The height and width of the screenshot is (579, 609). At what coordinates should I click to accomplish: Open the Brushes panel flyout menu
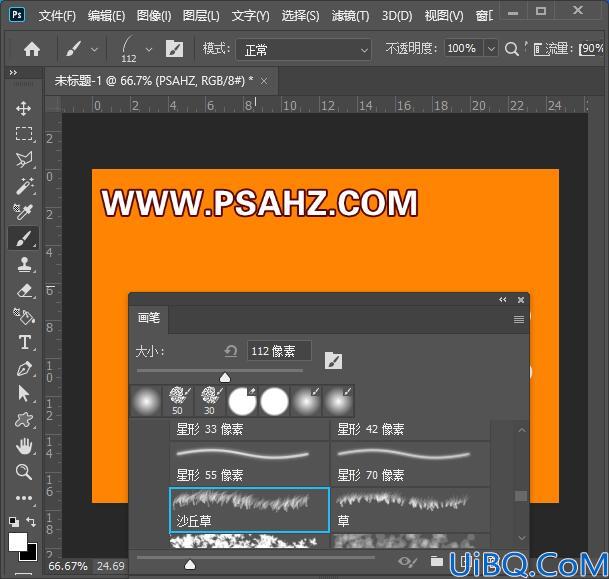pos(519,320)
